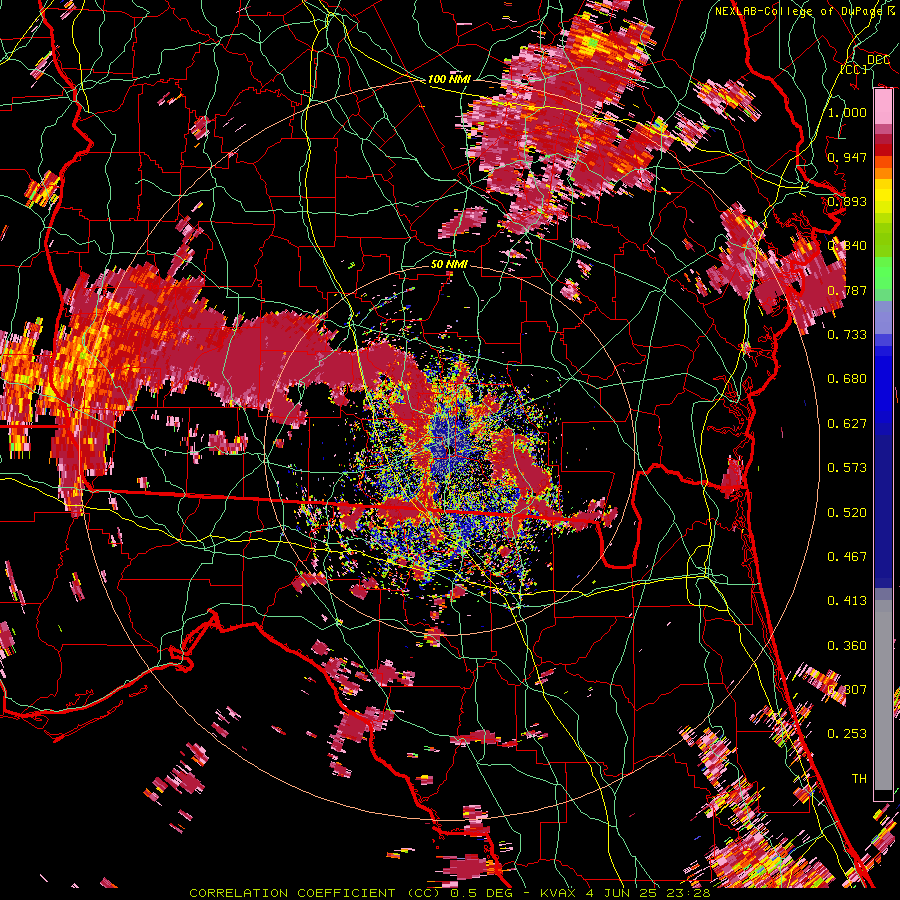Click the 0.253 color scale value

pyautogui.click(x=847, y=734)
